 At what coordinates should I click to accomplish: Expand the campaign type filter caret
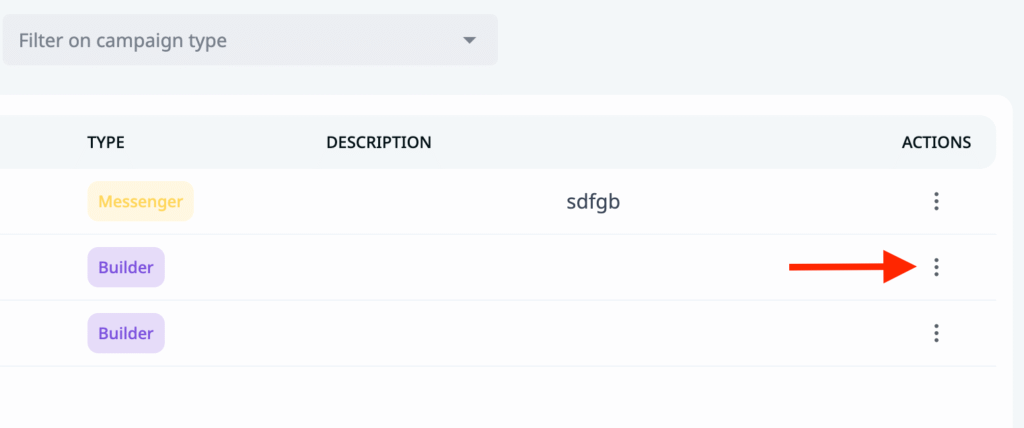[x=469, y=41]
